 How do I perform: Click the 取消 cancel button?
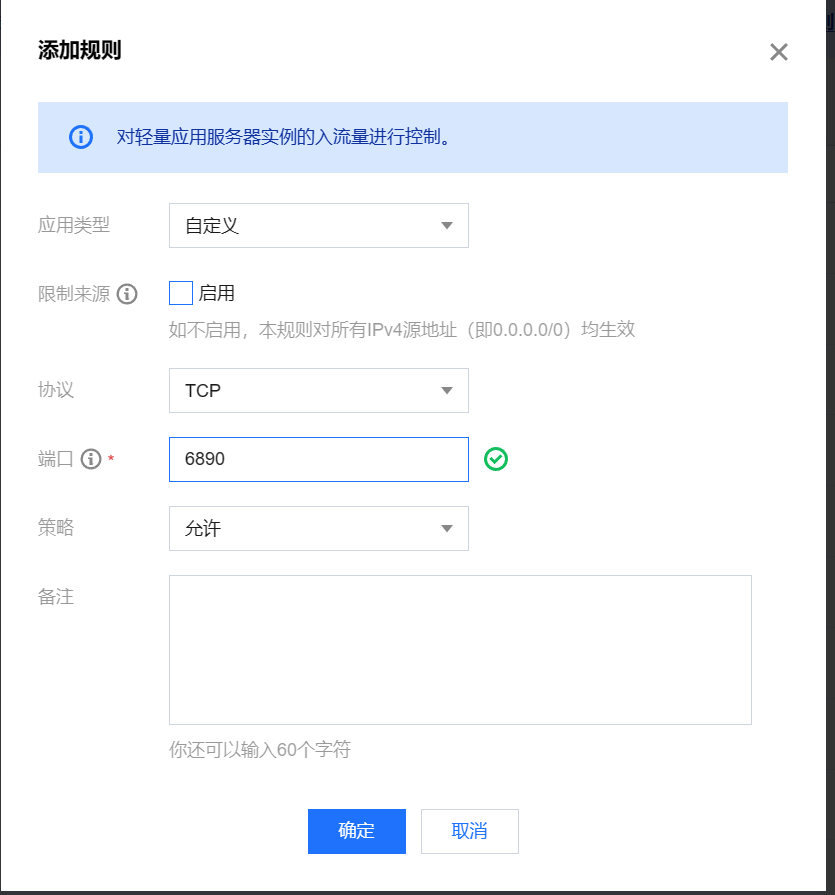coord(469,831)
